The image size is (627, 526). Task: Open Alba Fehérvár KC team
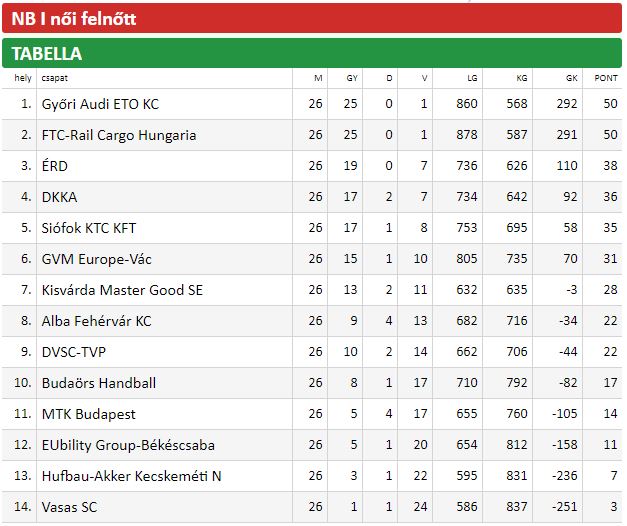click(97, 321)
